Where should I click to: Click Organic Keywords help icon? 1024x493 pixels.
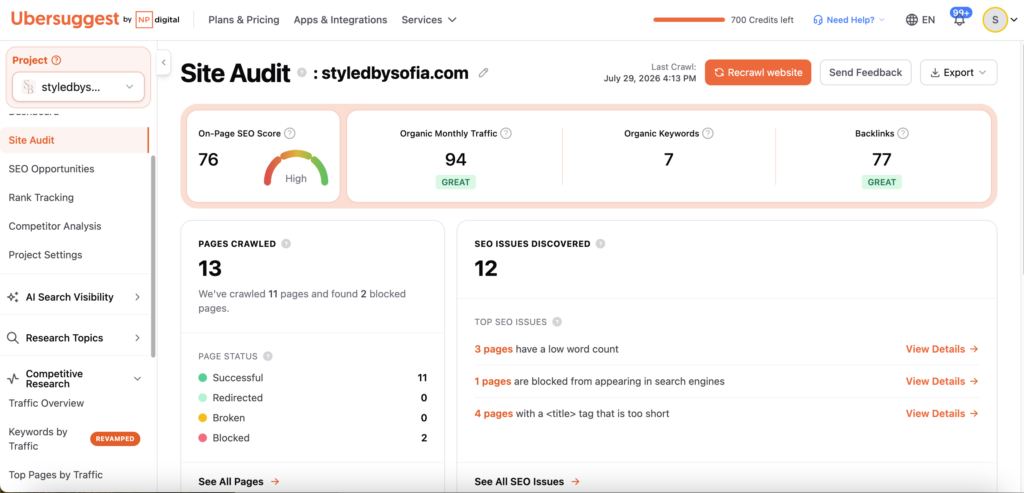pos(707,133)
